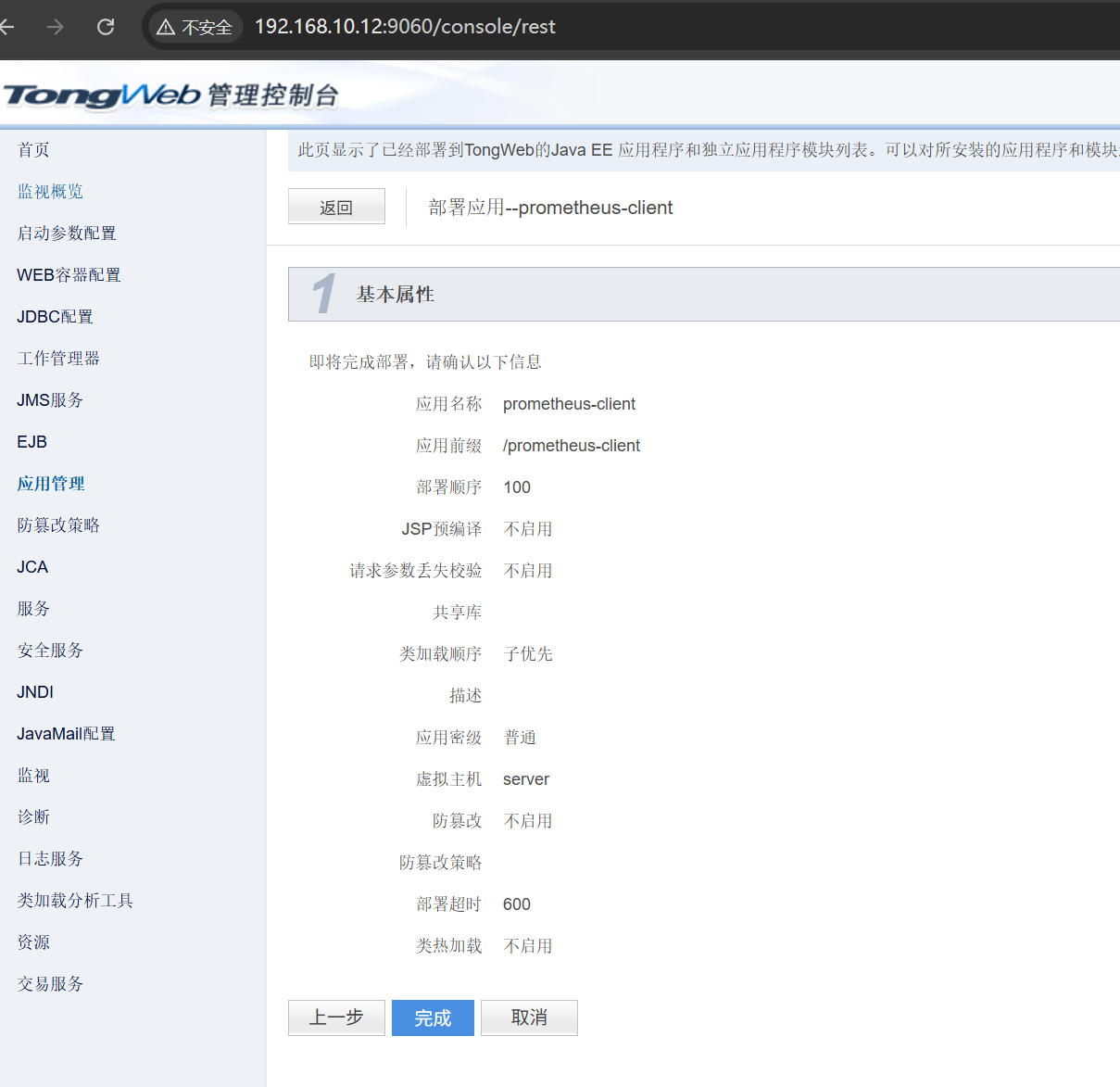The image size is (1120, 1087).
Task: Click the page description banner text
Action: (x=708, y=150)
